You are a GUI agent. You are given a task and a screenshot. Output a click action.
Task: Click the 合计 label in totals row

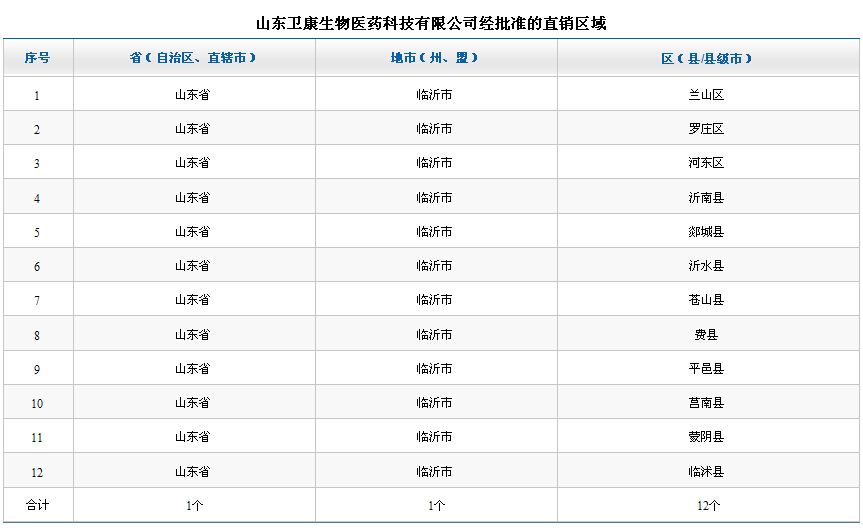coord(37,504)
